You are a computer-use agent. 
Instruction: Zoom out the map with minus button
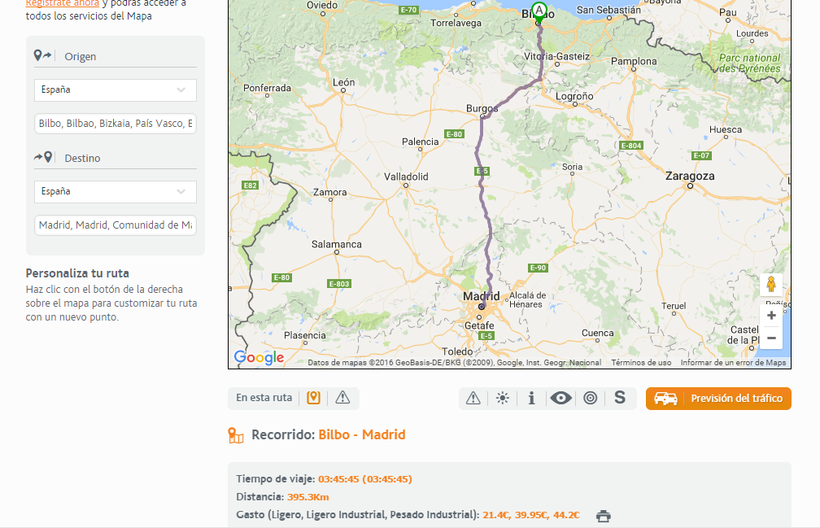coord(771,338)
